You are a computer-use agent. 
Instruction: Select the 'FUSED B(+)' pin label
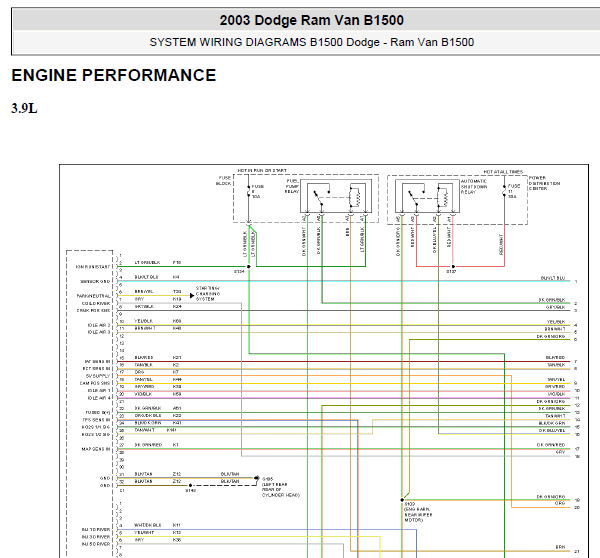point(98,413)
